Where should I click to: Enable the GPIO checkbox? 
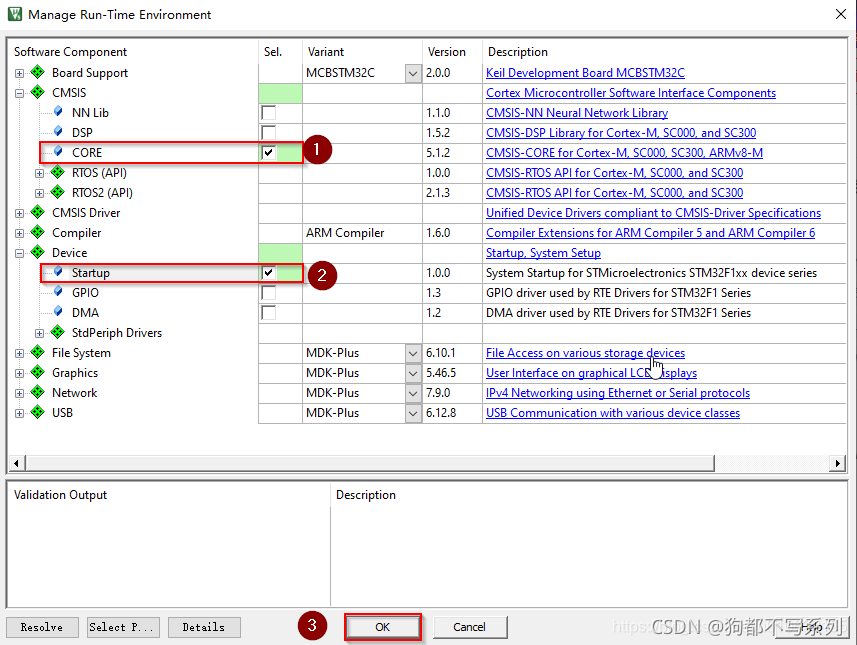pos(268,292)
